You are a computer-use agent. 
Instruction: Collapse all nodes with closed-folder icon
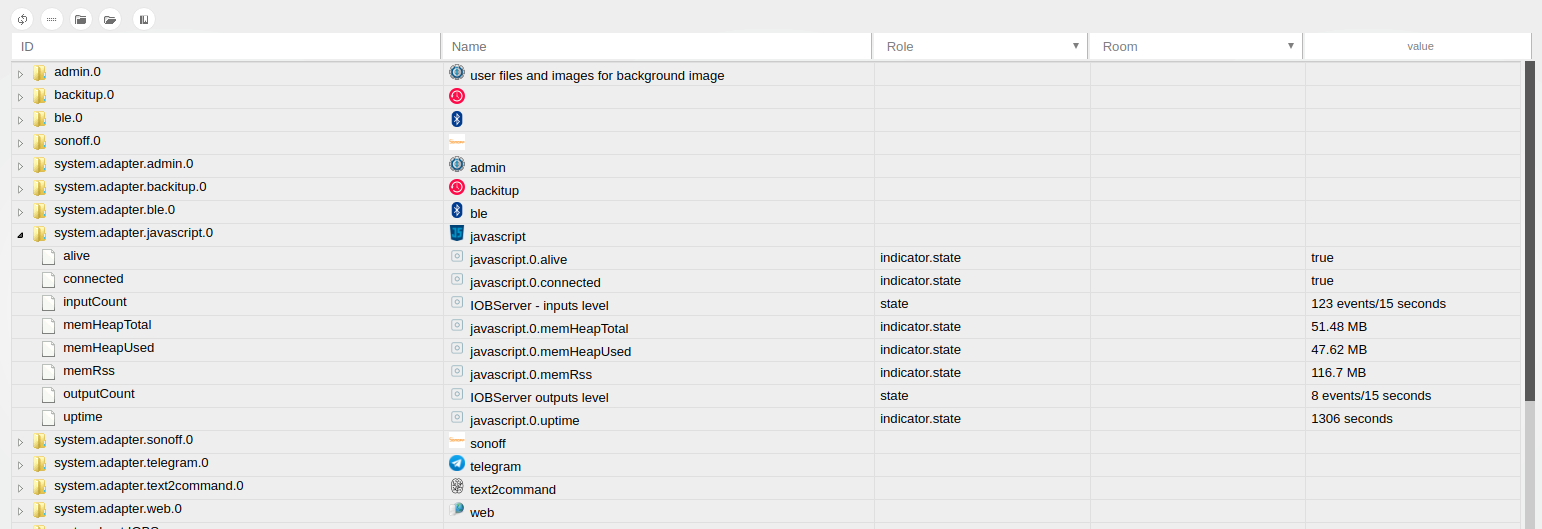click(81, 19)
